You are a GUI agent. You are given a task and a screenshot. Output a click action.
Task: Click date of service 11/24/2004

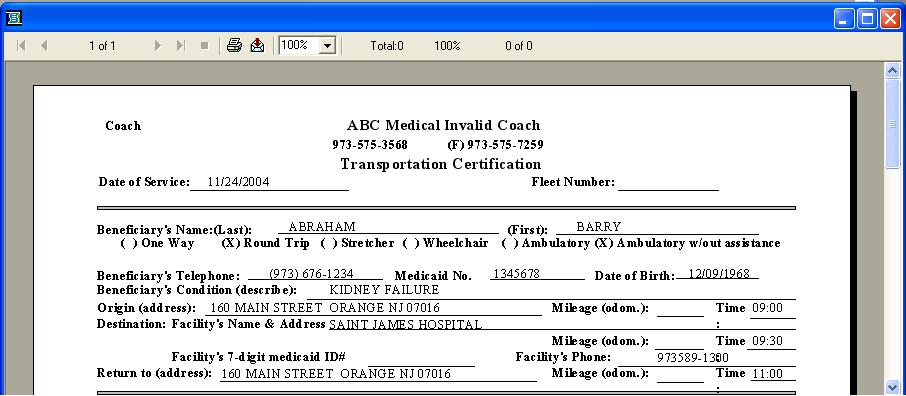[238, 182]
